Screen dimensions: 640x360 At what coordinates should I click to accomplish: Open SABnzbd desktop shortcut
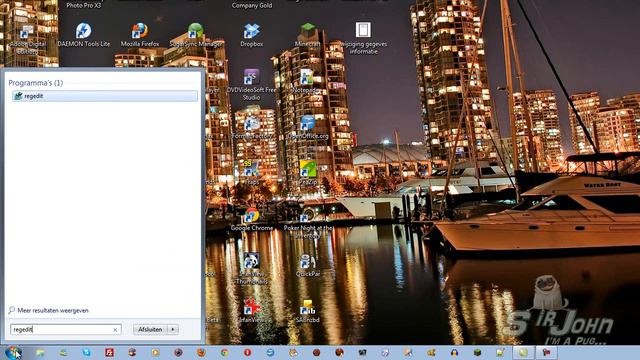click(307, 311)
